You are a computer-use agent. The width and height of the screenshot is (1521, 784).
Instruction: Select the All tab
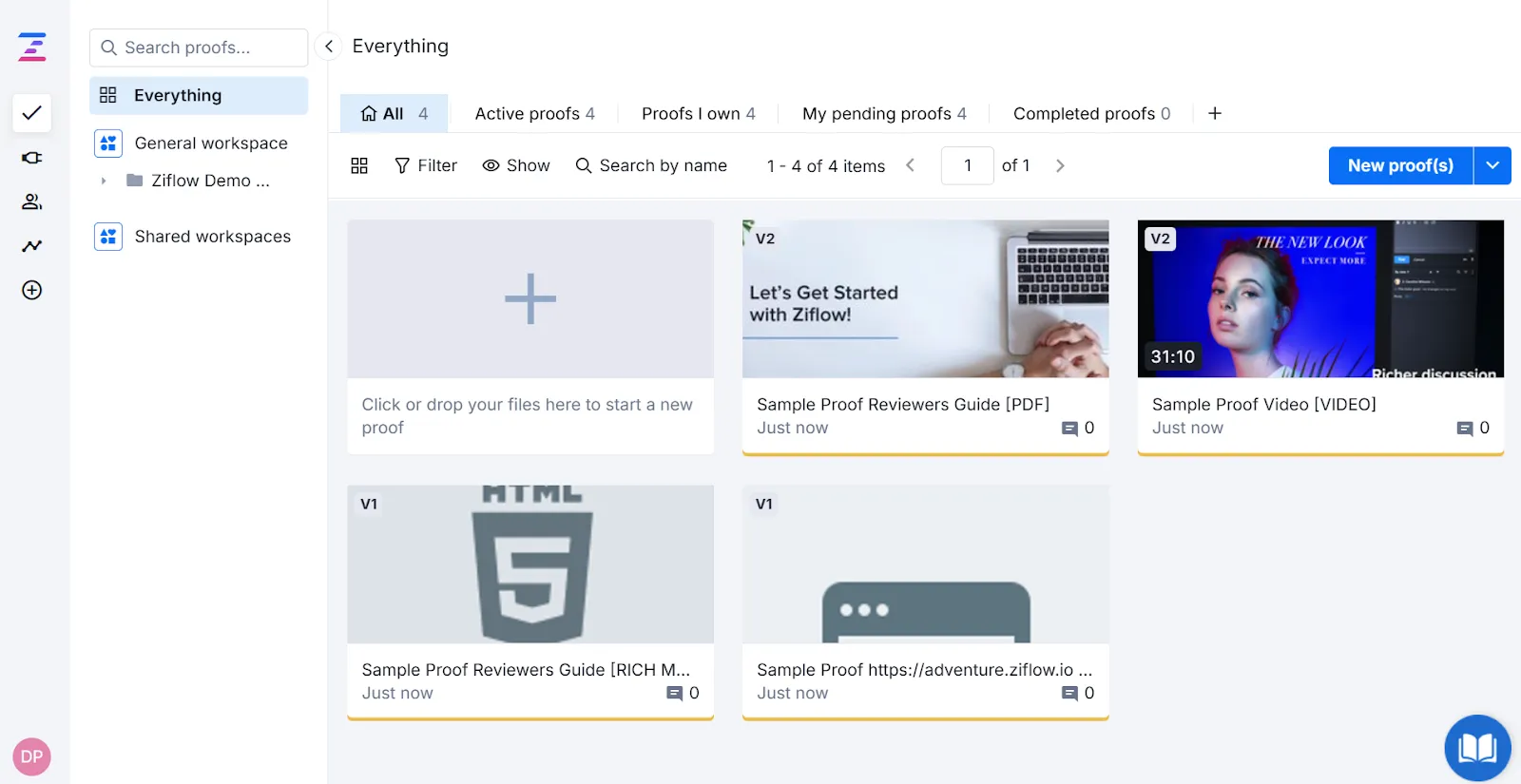394,113
